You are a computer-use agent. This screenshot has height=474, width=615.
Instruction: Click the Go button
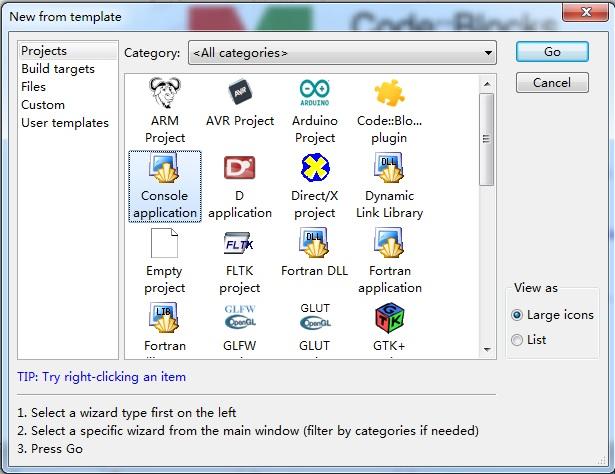(x=552, y=52)
